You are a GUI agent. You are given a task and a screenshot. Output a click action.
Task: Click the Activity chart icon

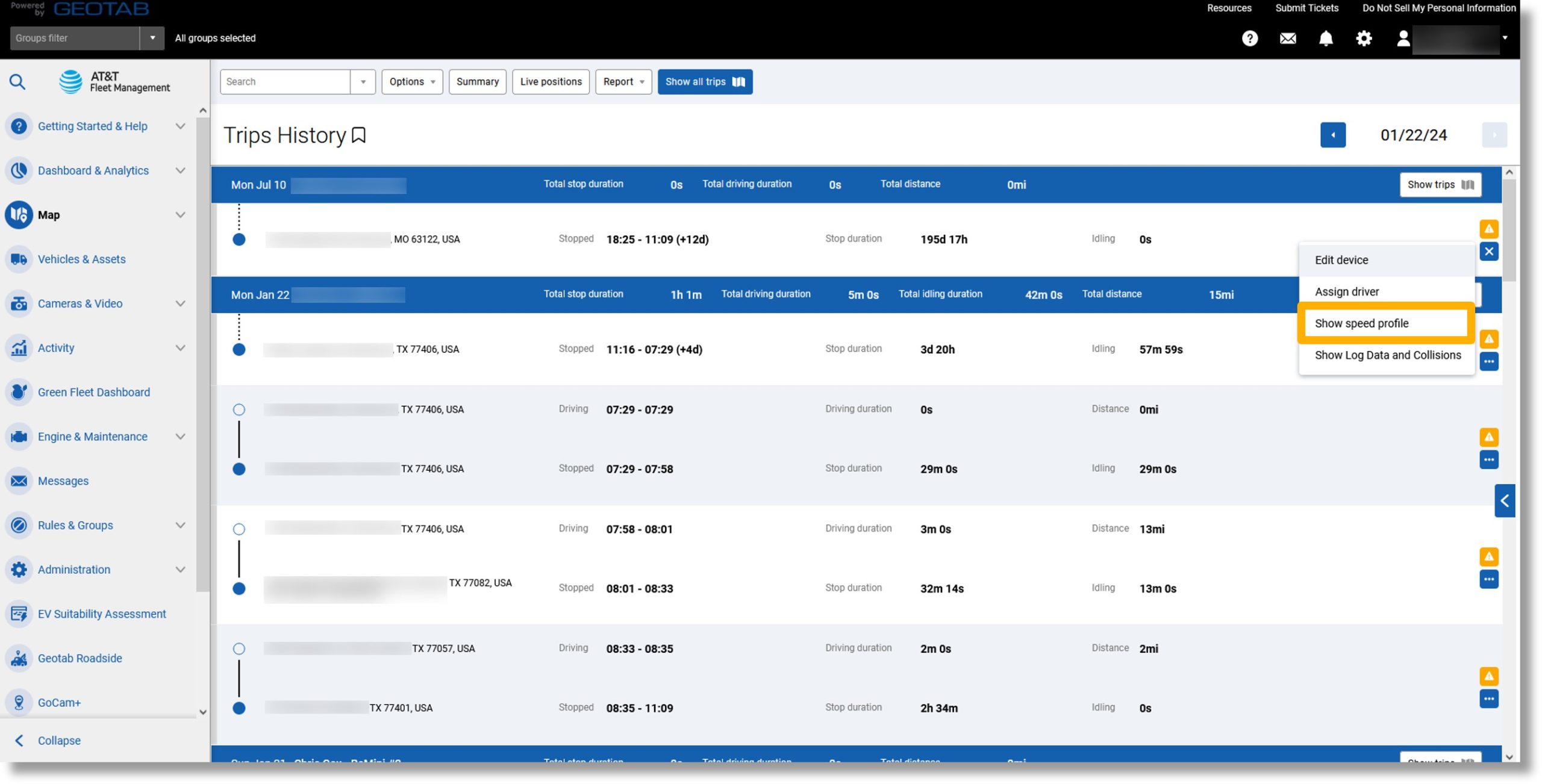(x=19, y=348)
